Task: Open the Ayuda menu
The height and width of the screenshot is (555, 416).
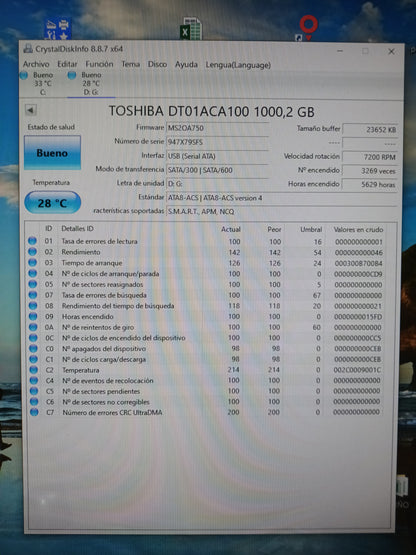Action: [186, 65]
